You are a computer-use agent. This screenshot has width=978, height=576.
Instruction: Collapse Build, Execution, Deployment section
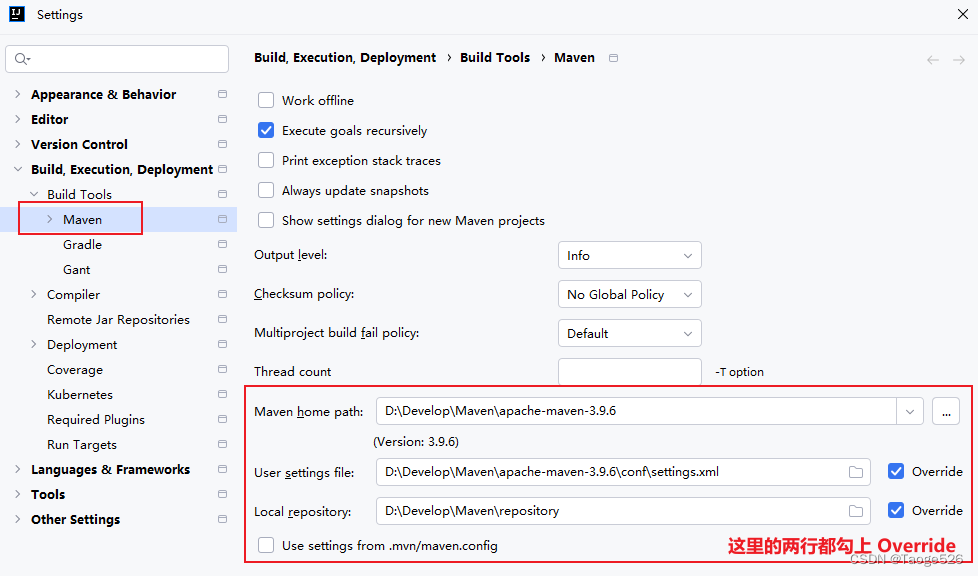pos(17,169)
